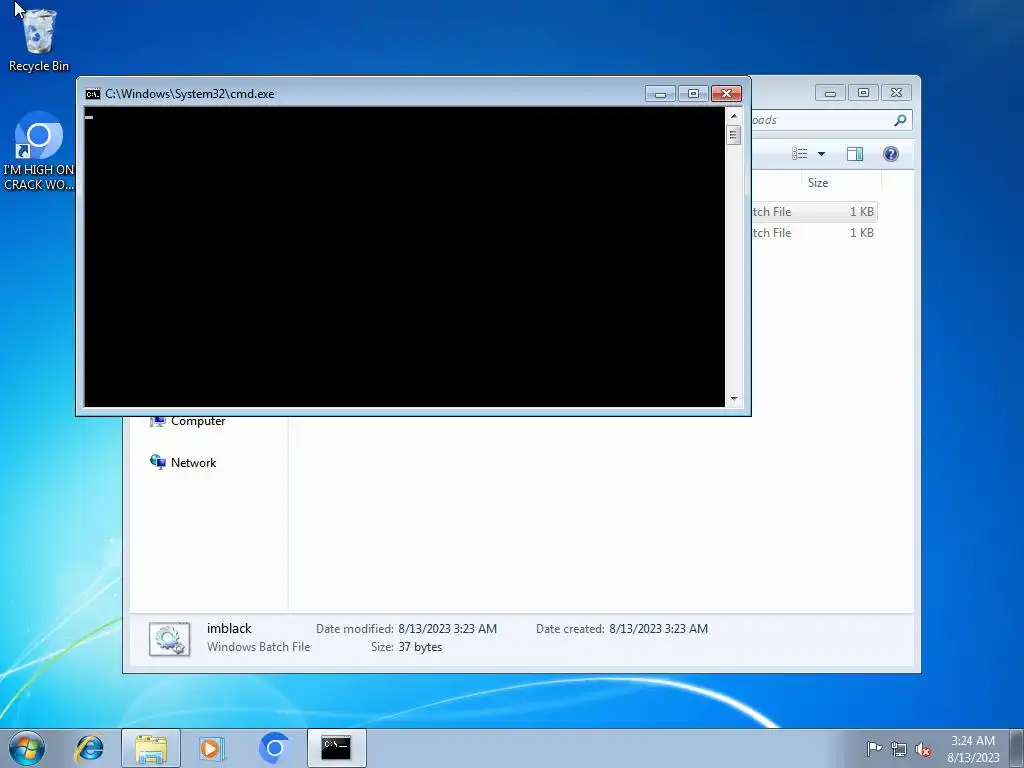Minimize the Explorer window
Image resolution: width=1024 pixels, height=768 pixels.
(830, 93)
